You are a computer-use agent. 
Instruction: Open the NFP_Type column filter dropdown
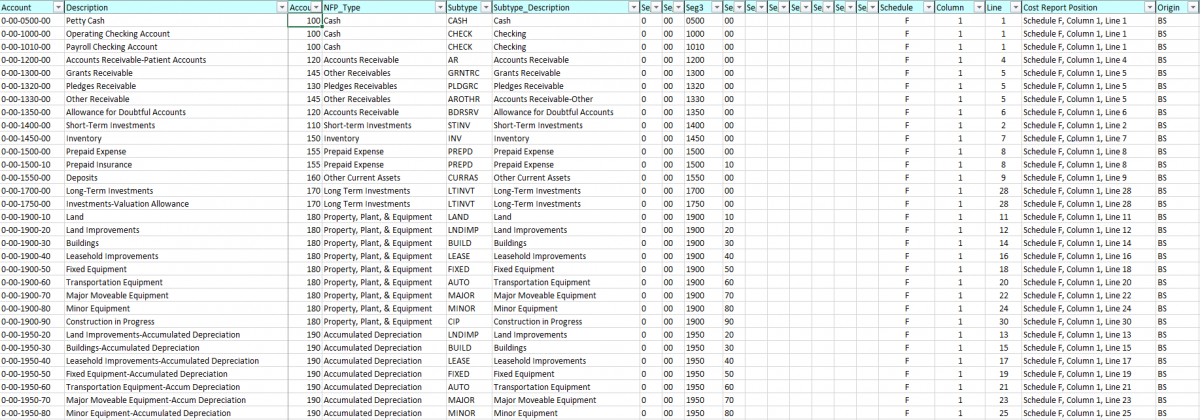[439, 7]
